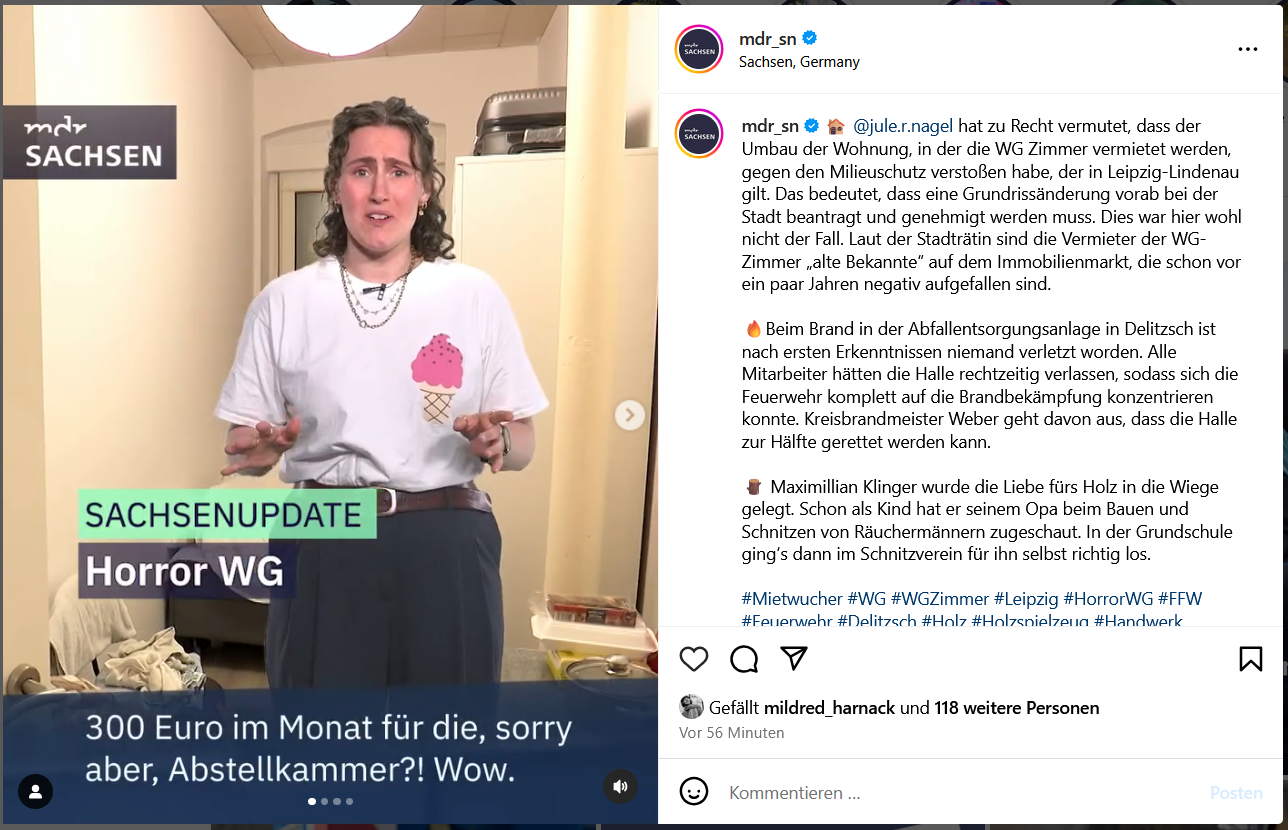Click the Posten button
The height and width of the screenshot is (830, 1288).
click(1236, 793)
